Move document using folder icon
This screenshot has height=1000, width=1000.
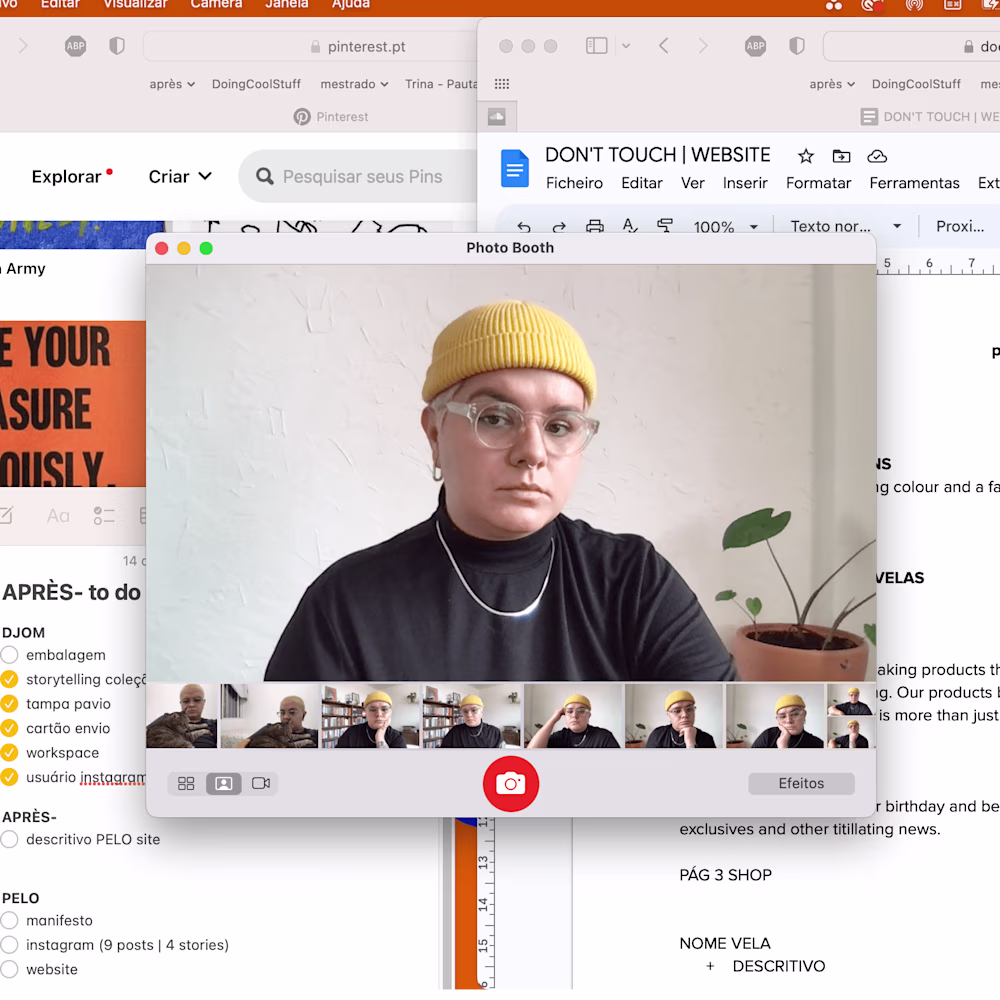click(x=841, y=156)
